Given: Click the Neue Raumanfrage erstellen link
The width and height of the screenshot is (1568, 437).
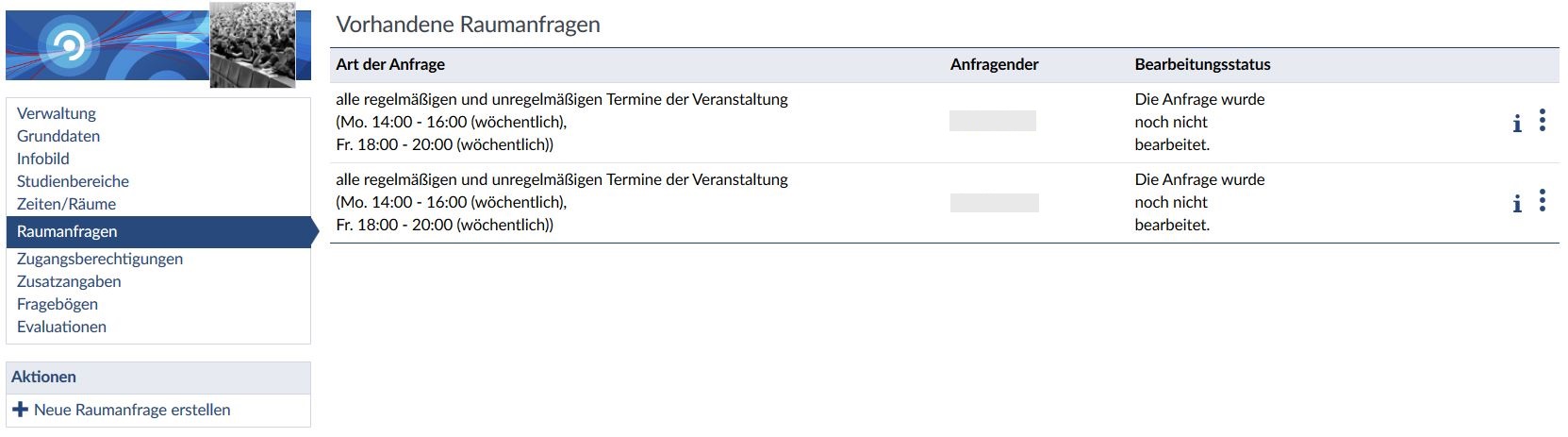Looking at the screenshot, I should click(x=132, y=410).
